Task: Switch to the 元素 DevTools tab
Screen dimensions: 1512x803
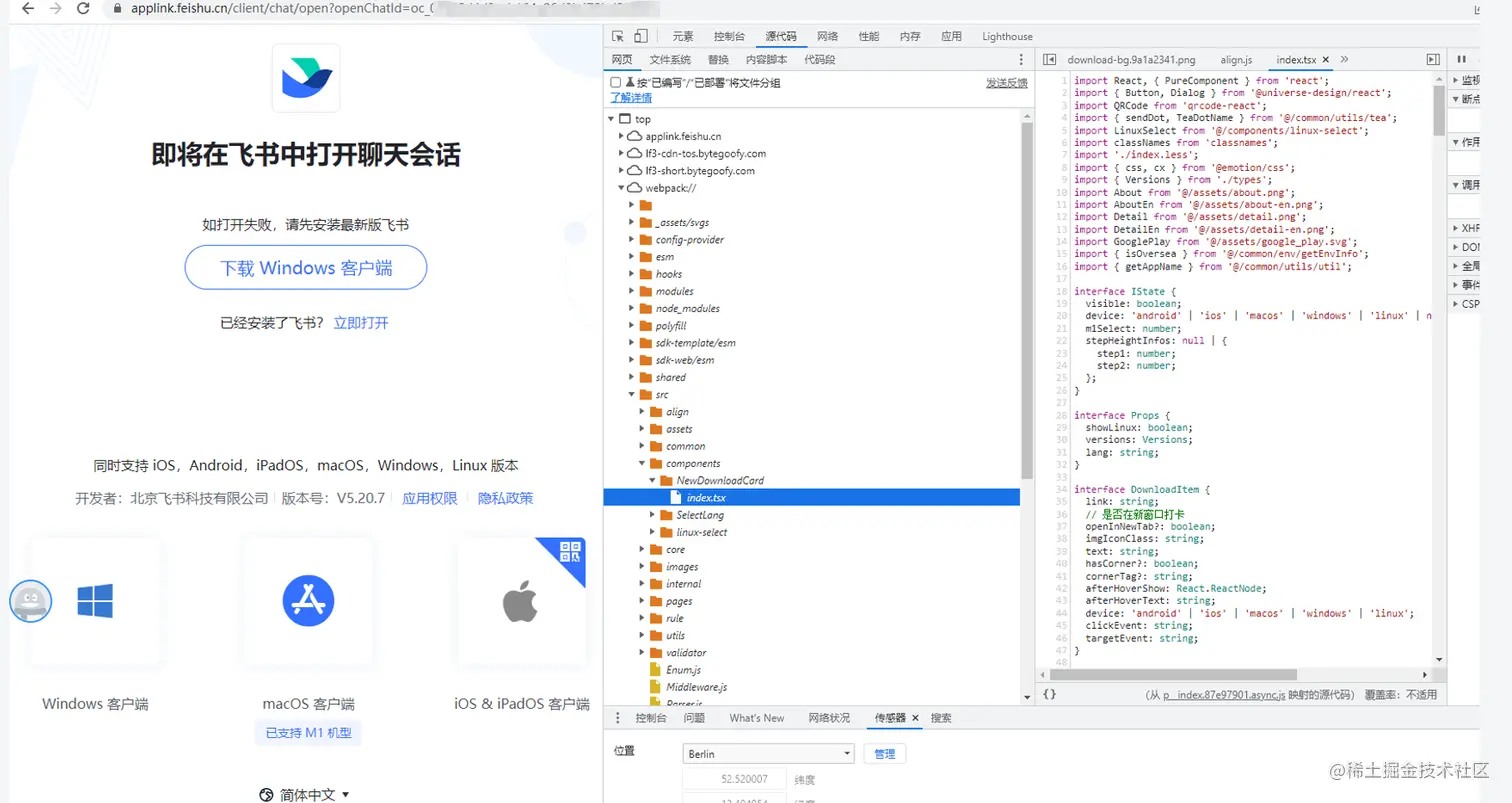Action: click(685, 37)
